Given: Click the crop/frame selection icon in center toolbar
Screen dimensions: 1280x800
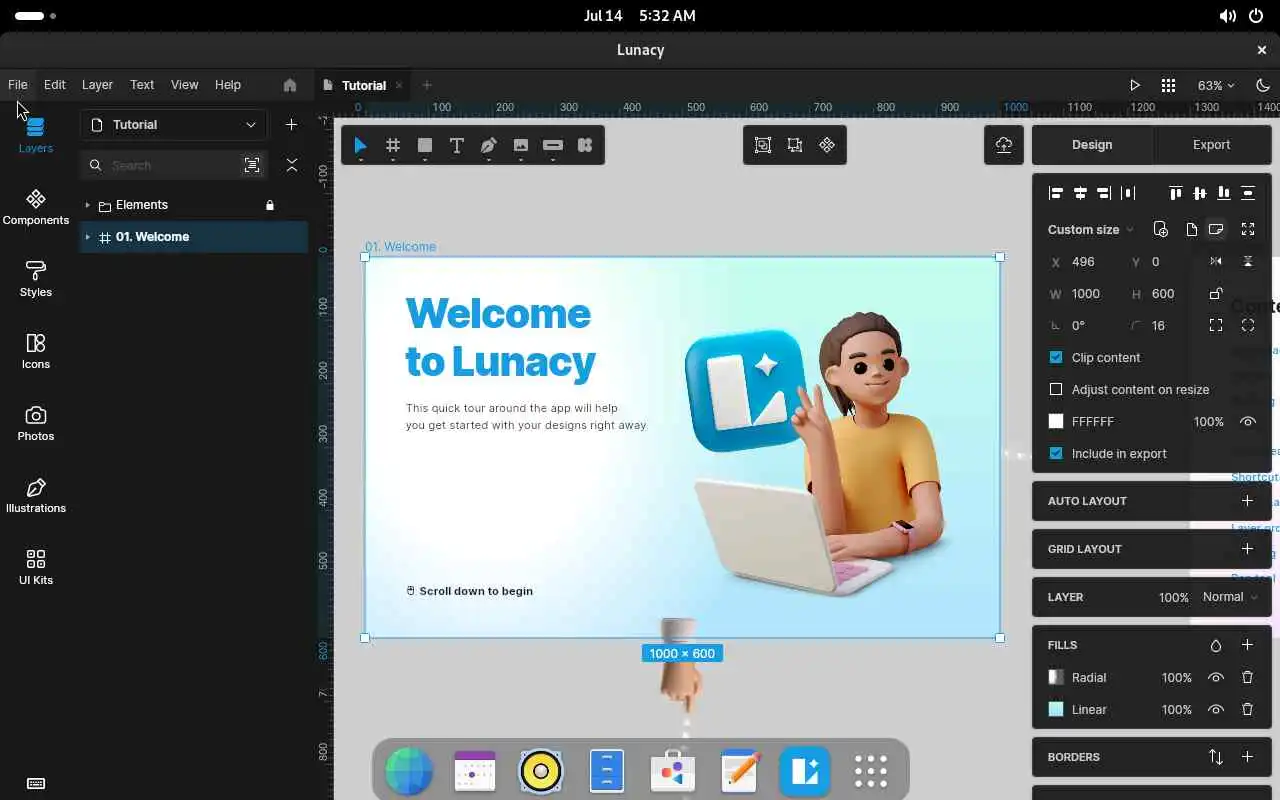Looking at the screenshot, I should pos(795,145).
